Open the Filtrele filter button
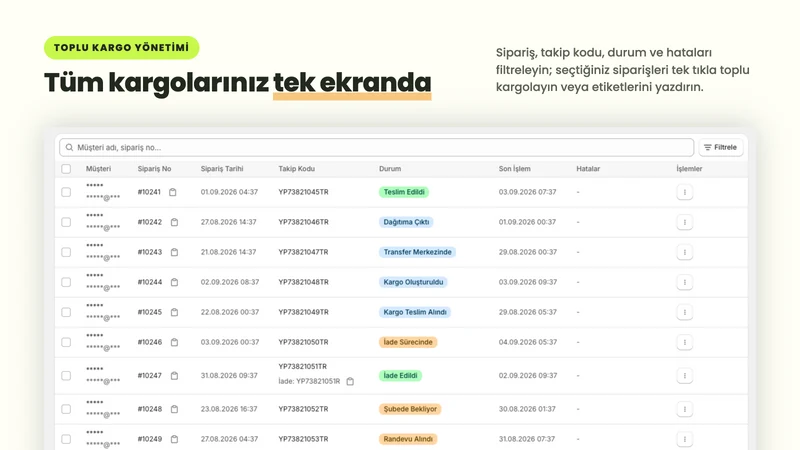 tap(720, 147)
